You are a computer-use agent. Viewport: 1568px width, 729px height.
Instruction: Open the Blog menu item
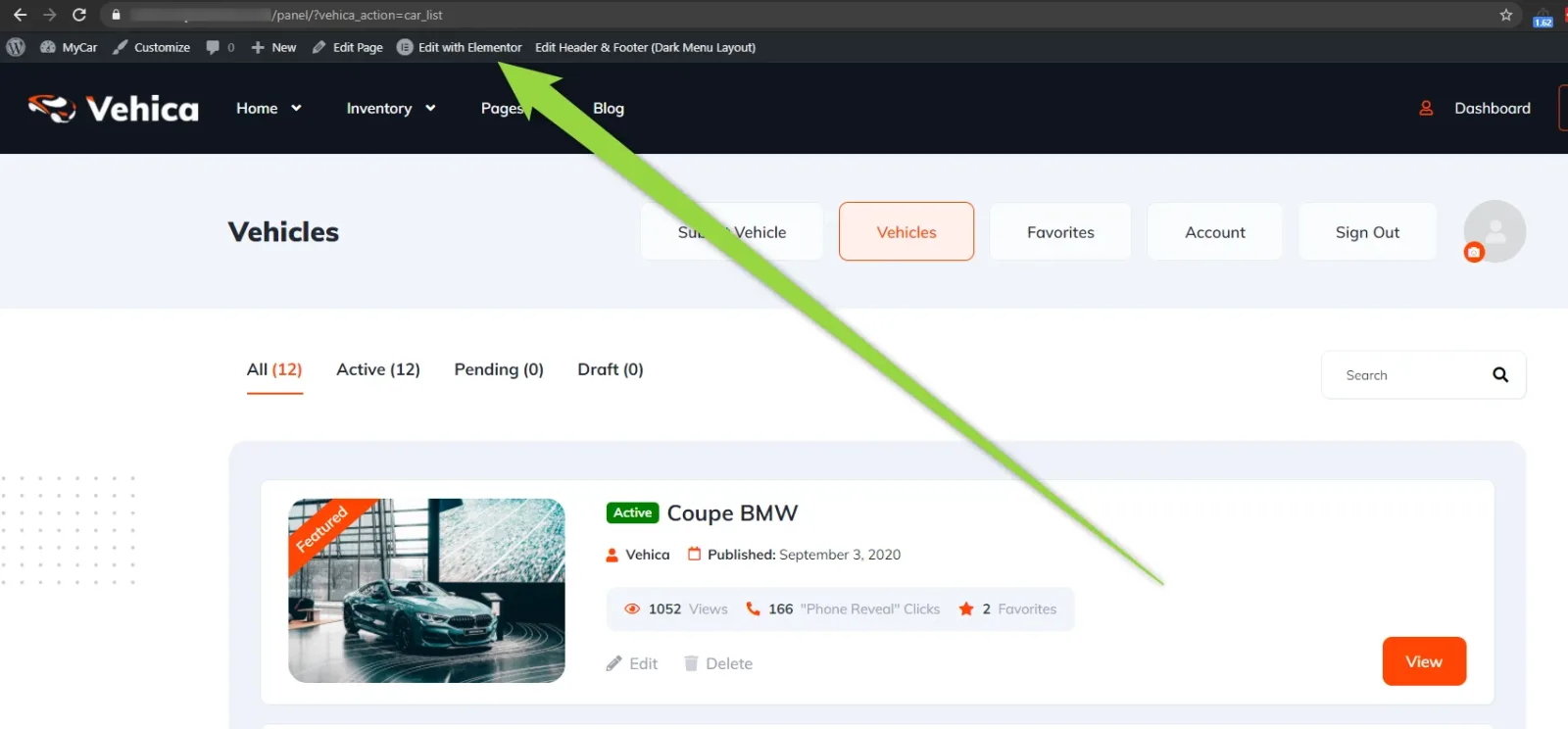click(609, 108)
